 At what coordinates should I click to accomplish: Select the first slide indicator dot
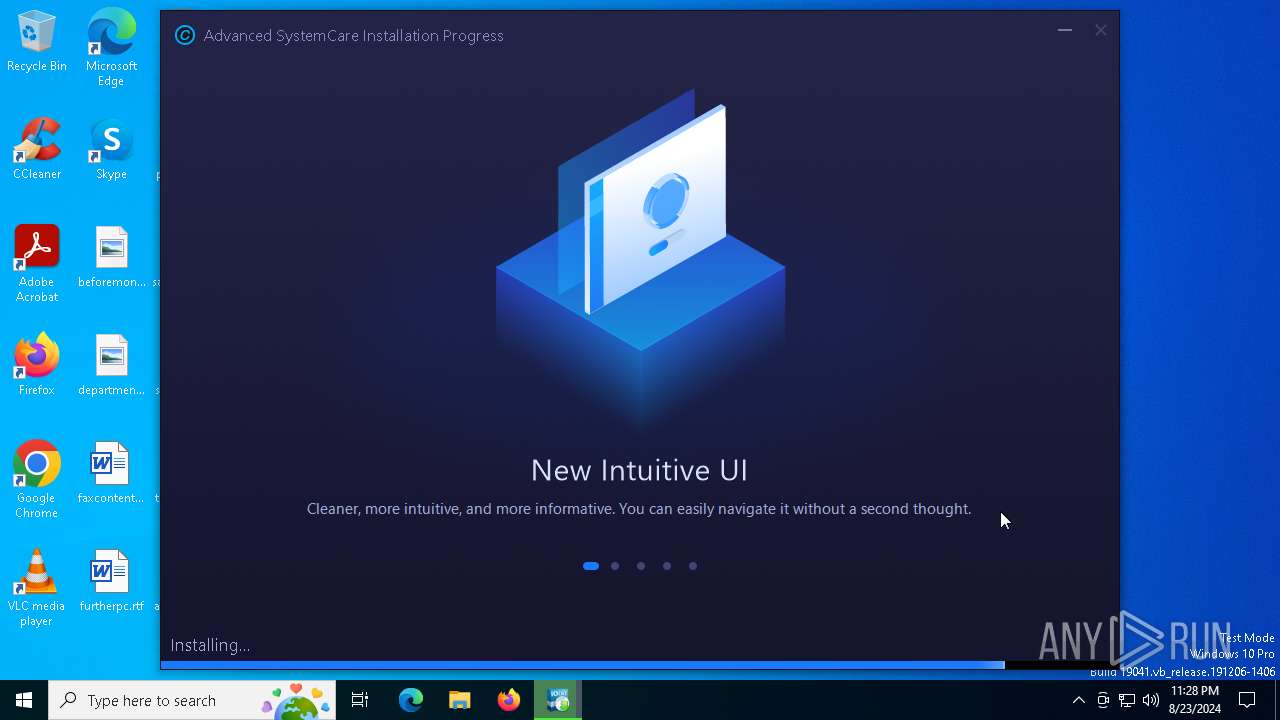(x=591, y=566)
